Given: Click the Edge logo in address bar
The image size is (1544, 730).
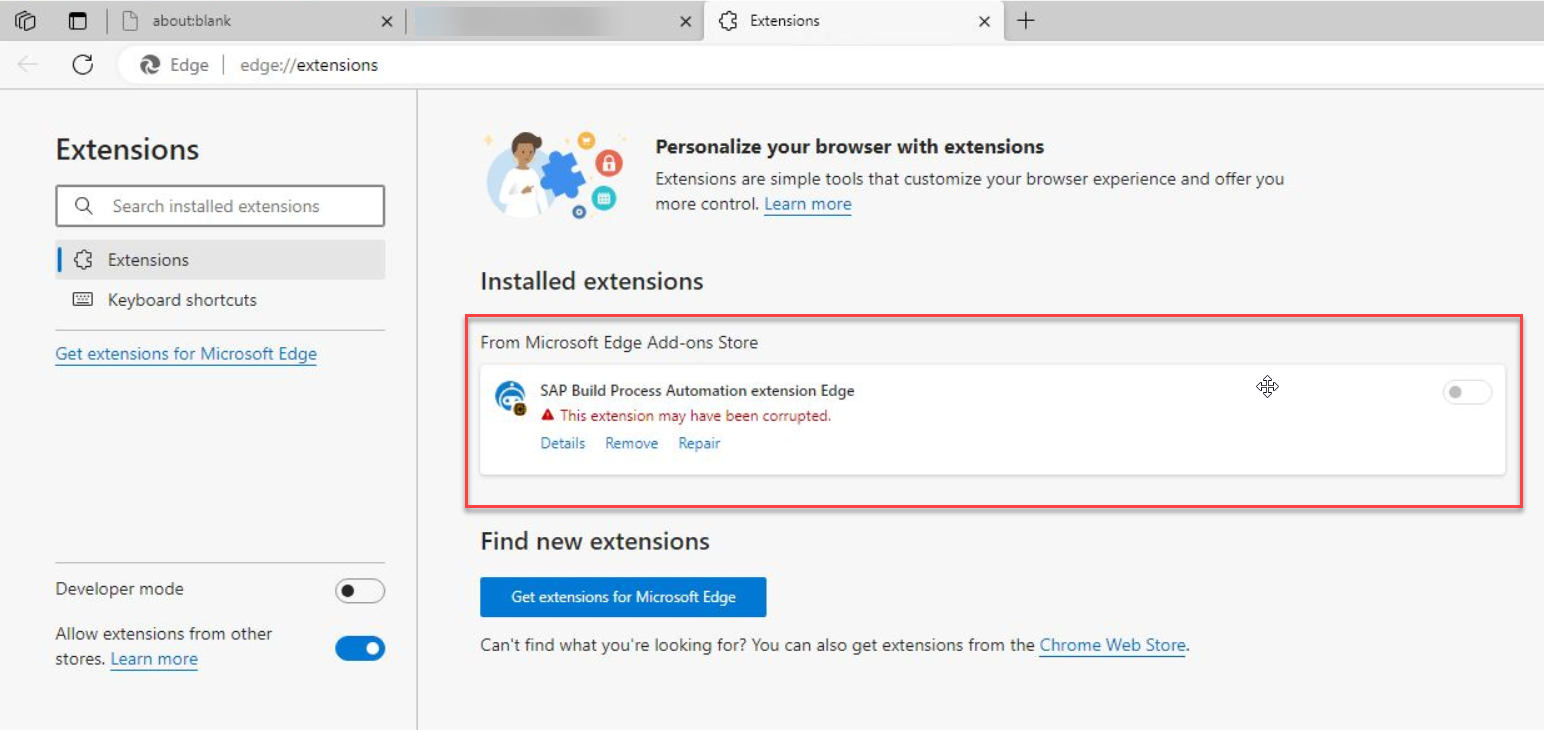Looking at the screenshot, I should pos(150,65).
